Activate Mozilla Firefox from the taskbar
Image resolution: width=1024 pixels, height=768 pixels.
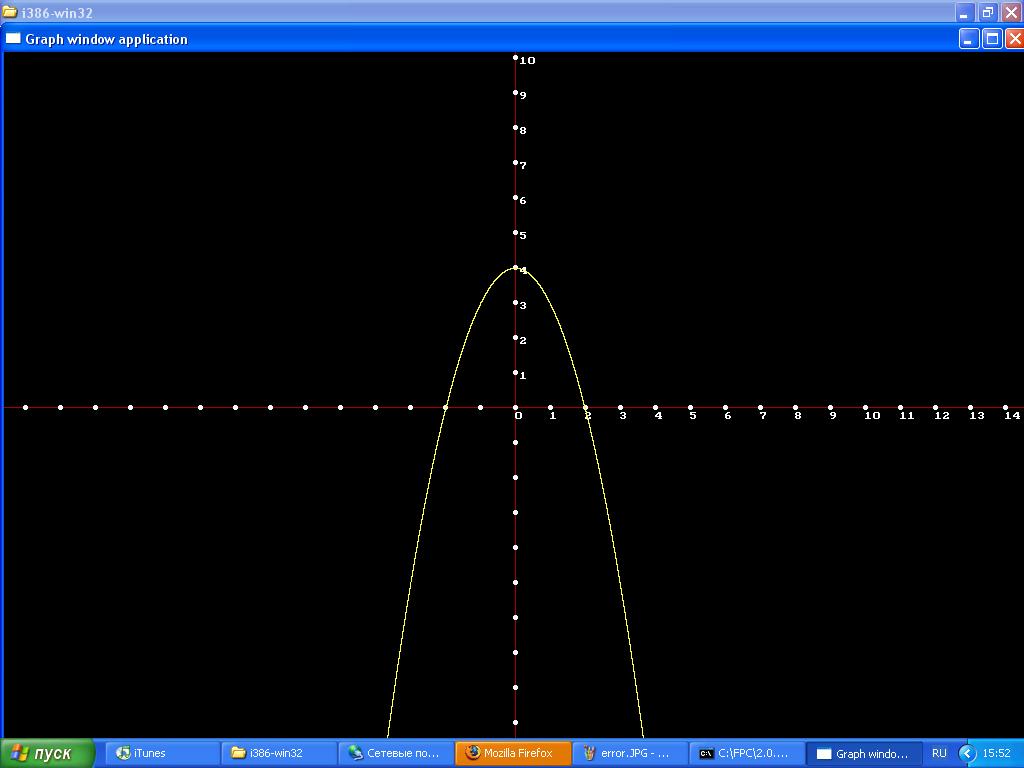pyautogui.click(x=512, y=753)
